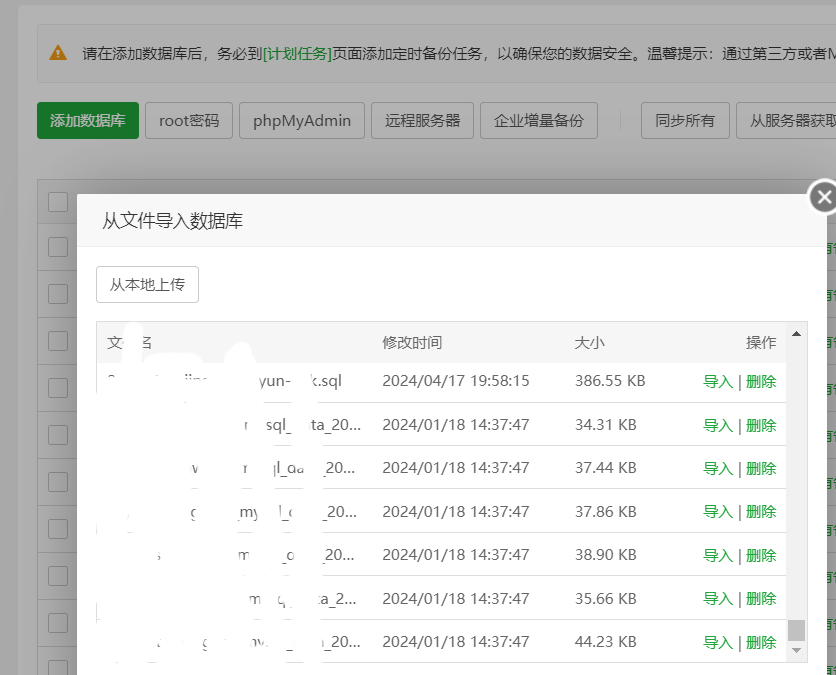The image size is (836, 675).
Task: Close the import database dialog
Action: [823, 198]
